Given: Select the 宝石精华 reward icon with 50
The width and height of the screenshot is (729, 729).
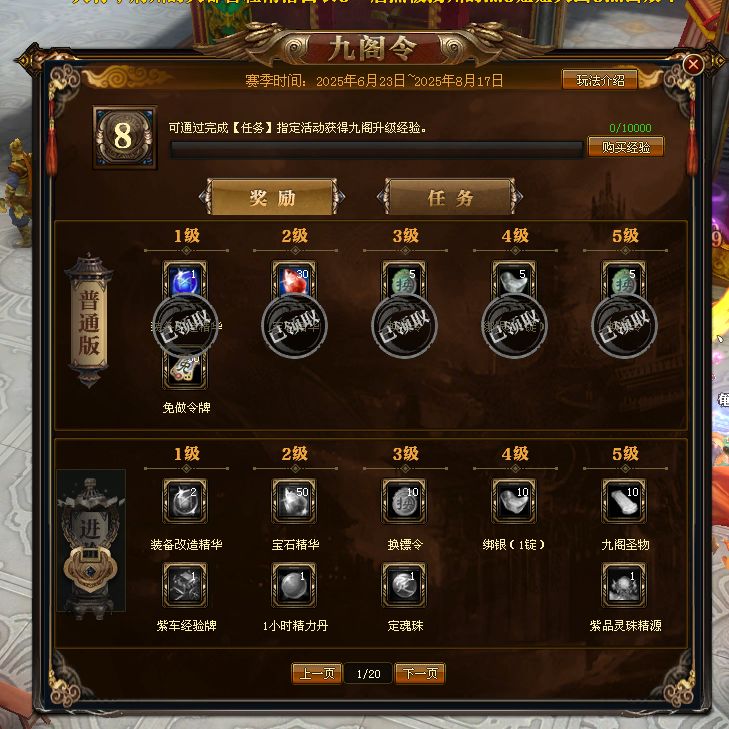Looking at the screenshot, I should click(294, 501).
